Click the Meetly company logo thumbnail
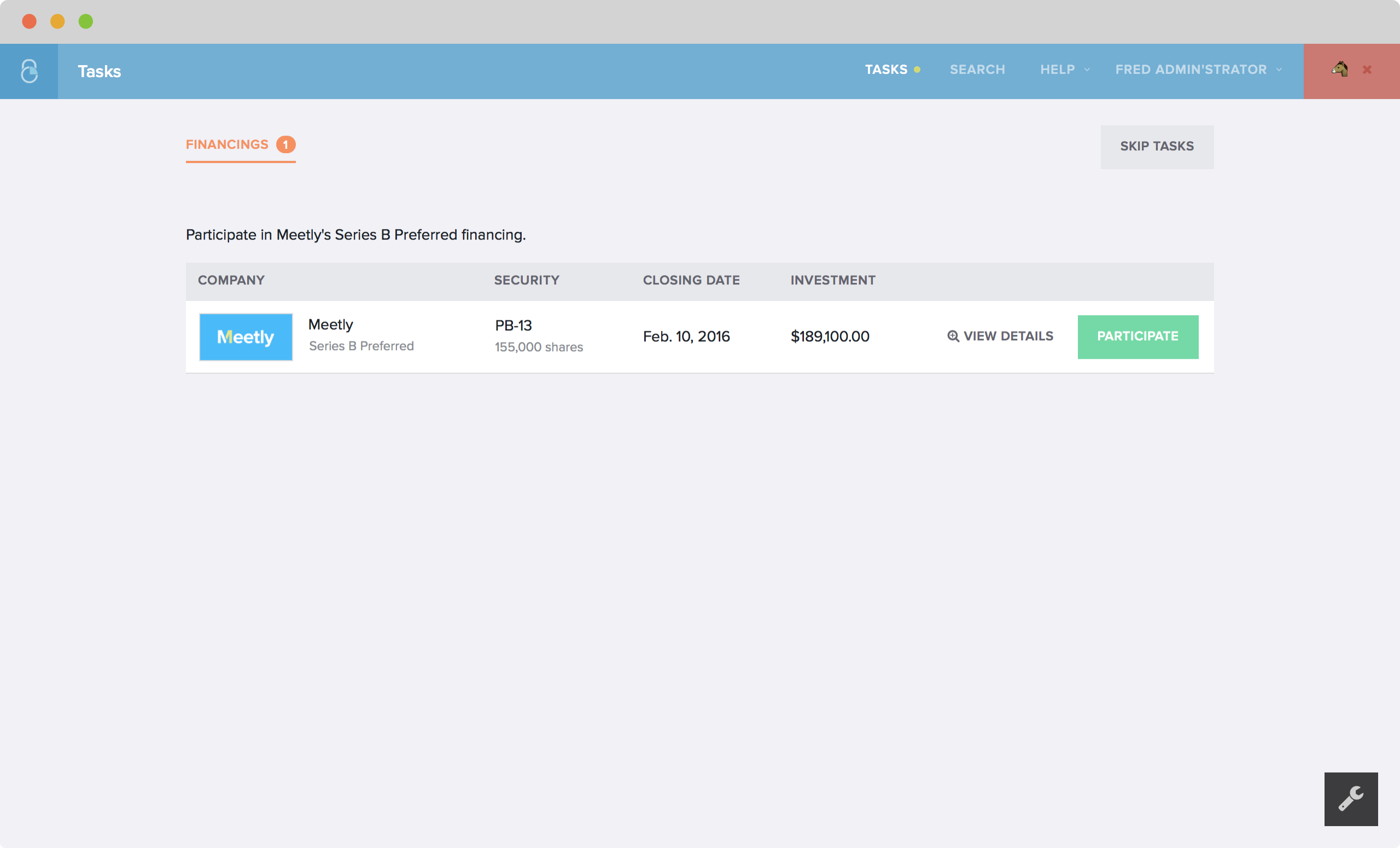This screenshot has width=1400, height=848. click(246, 337)
